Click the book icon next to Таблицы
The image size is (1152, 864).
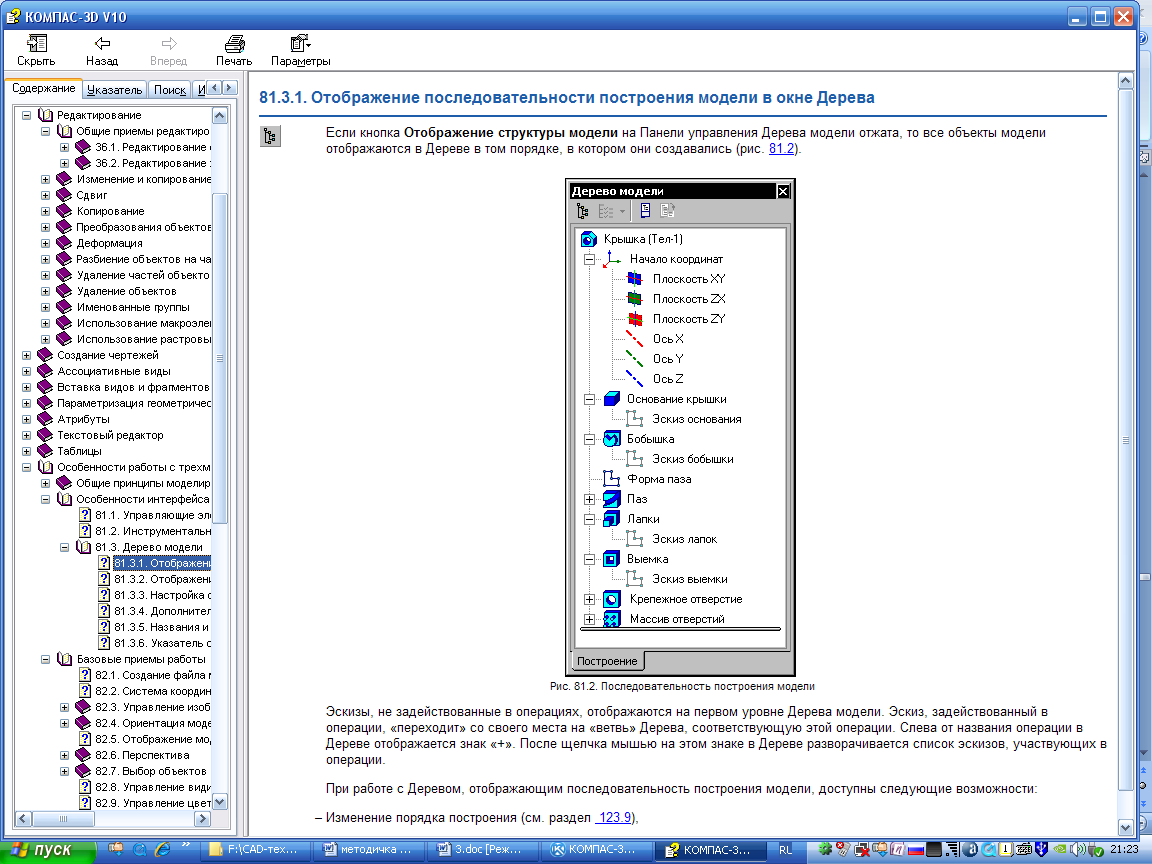(x=46, y=451)
